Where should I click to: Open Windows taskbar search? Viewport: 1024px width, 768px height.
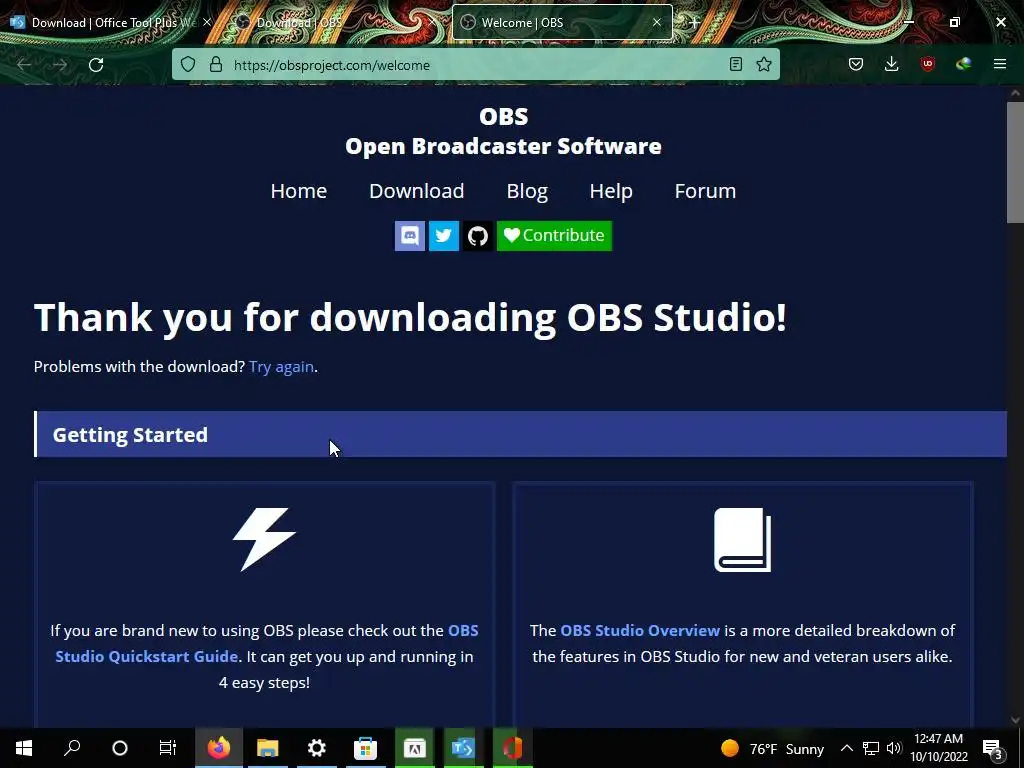coord(72,748)
